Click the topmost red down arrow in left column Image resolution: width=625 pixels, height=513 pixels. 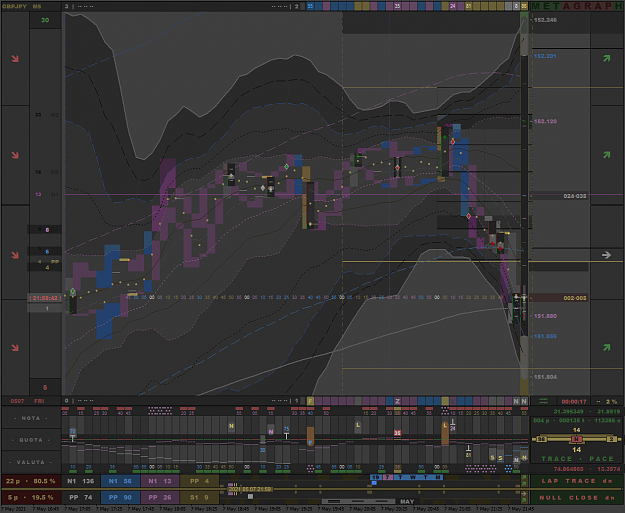[15, 59]
